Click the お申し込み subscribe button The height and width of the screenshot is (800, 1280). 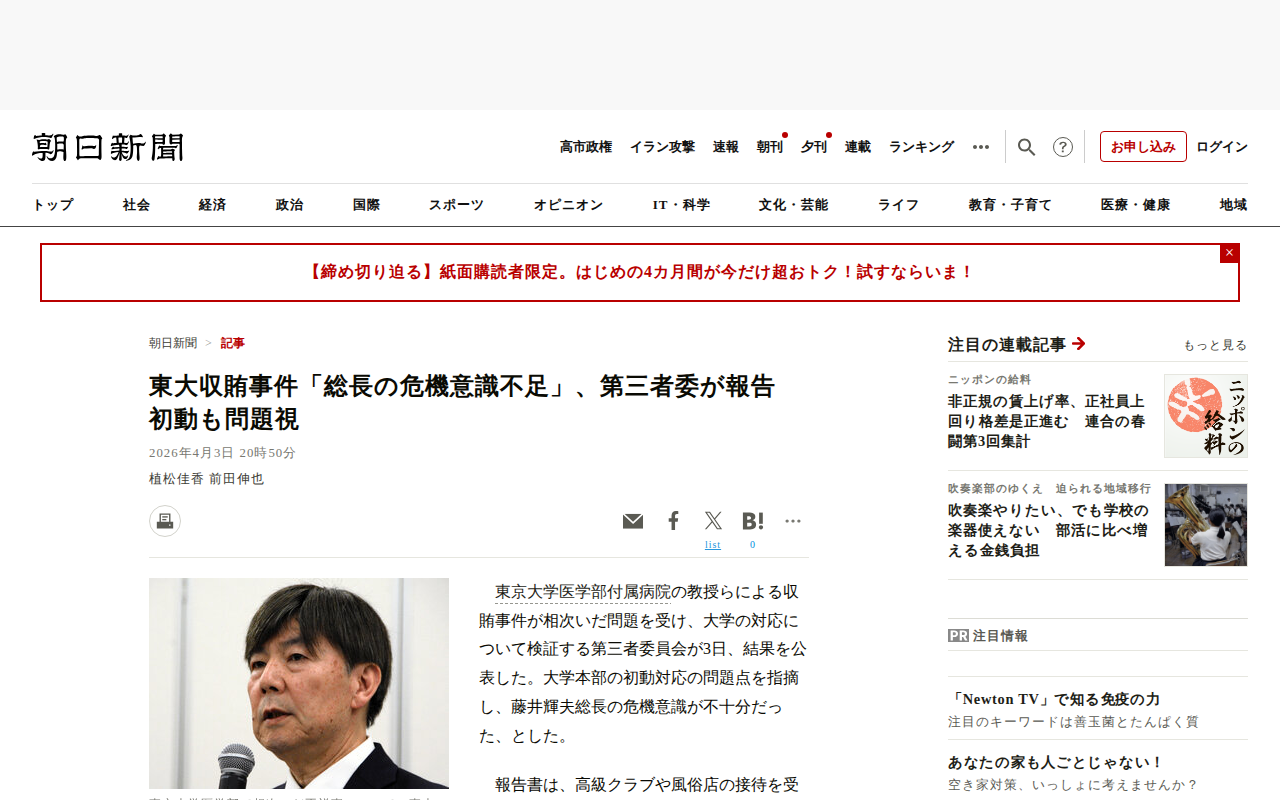tap(1143, 147)
